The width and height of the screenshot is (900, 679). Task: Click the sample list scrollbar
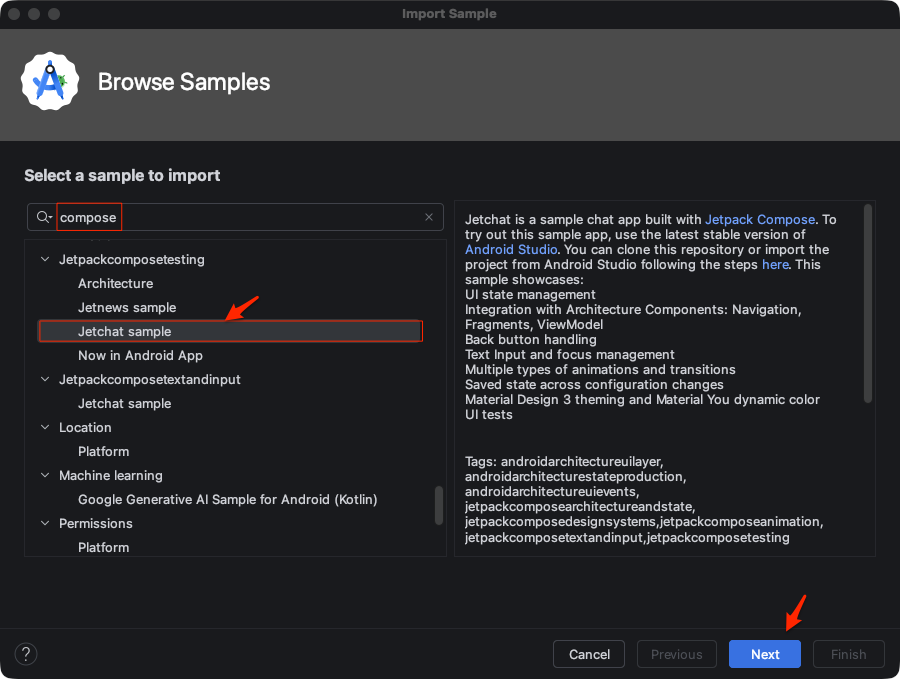click(439, 505)
